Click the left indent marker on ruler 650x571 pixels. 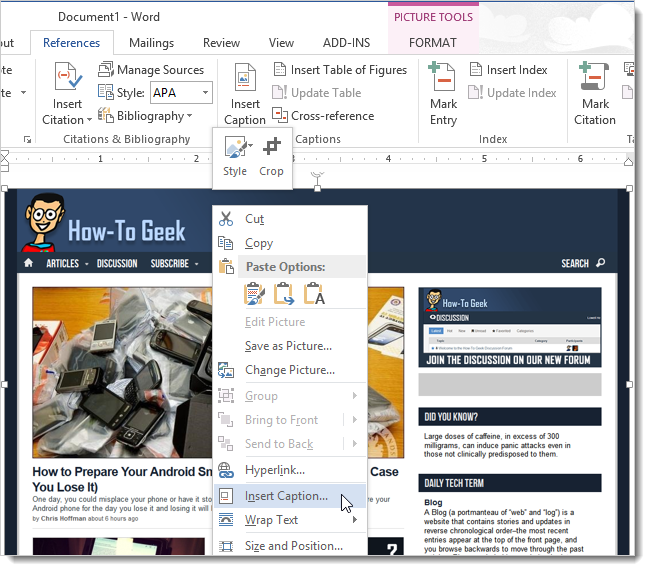click(5, 162)
